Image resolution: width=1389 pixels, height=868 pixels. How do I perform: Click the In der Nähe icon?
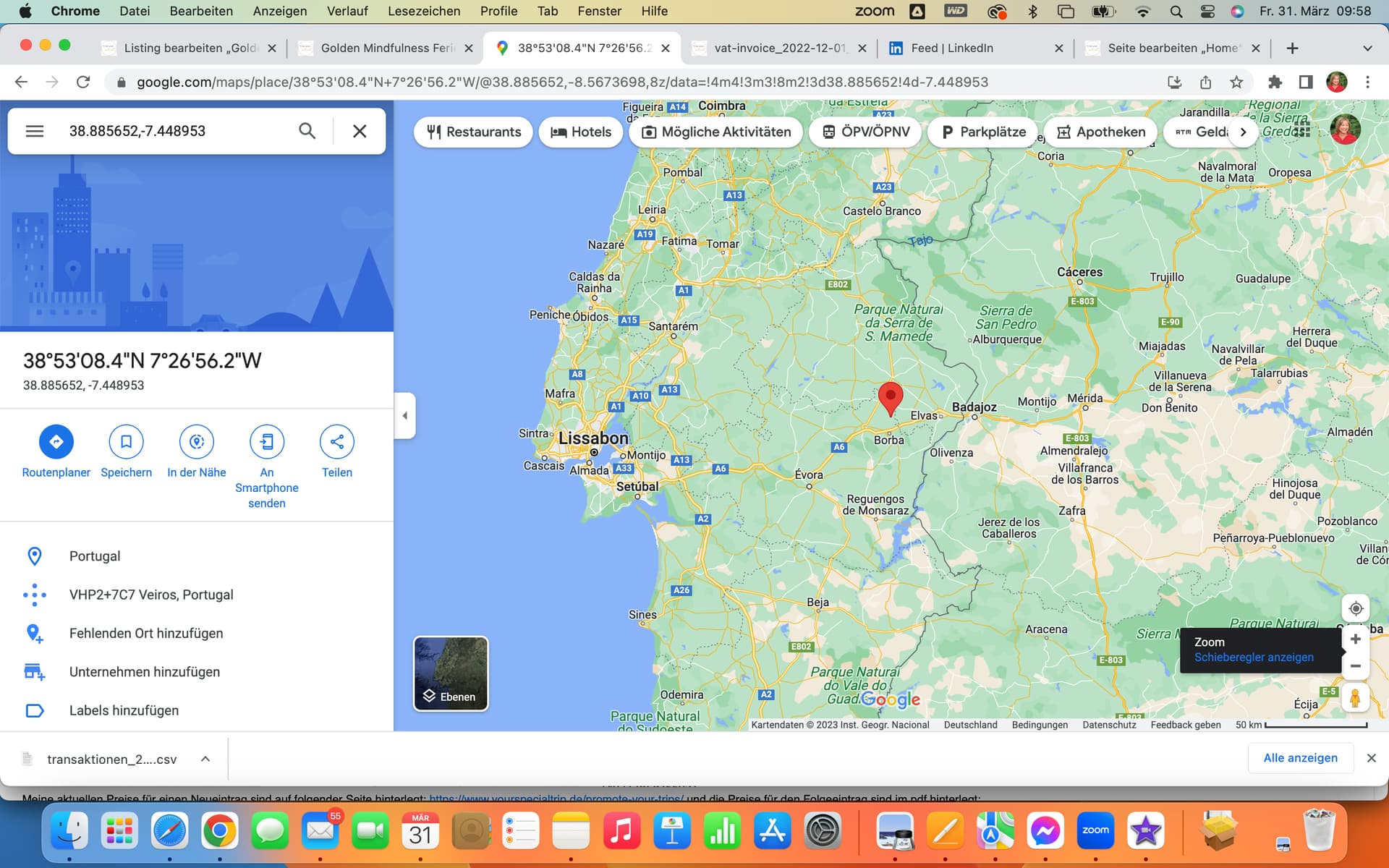[197, 441]
